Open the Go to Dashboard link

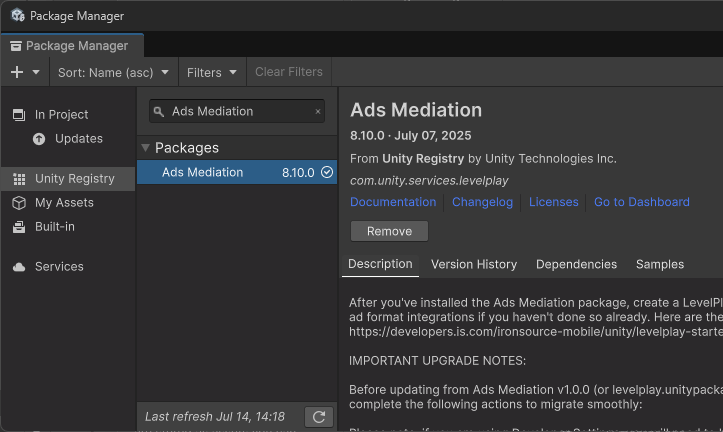pos(641,202)
